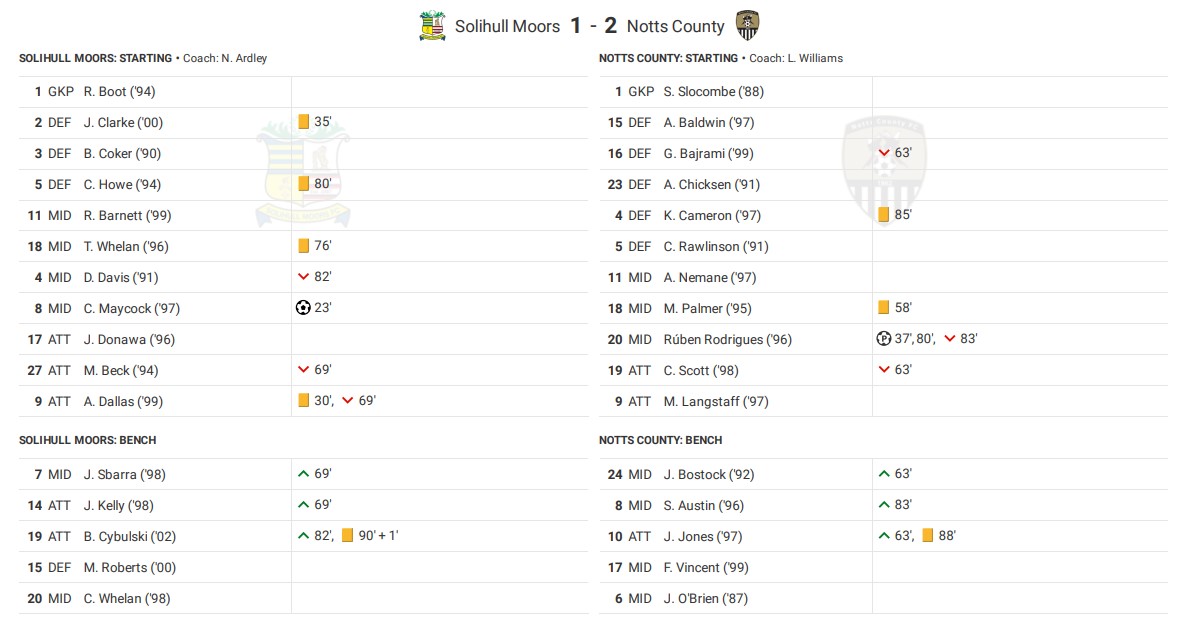Click the Notts County: Starting heading
Image resolution: width=1186 pixels, height=633 pixels.
point(668,58)
